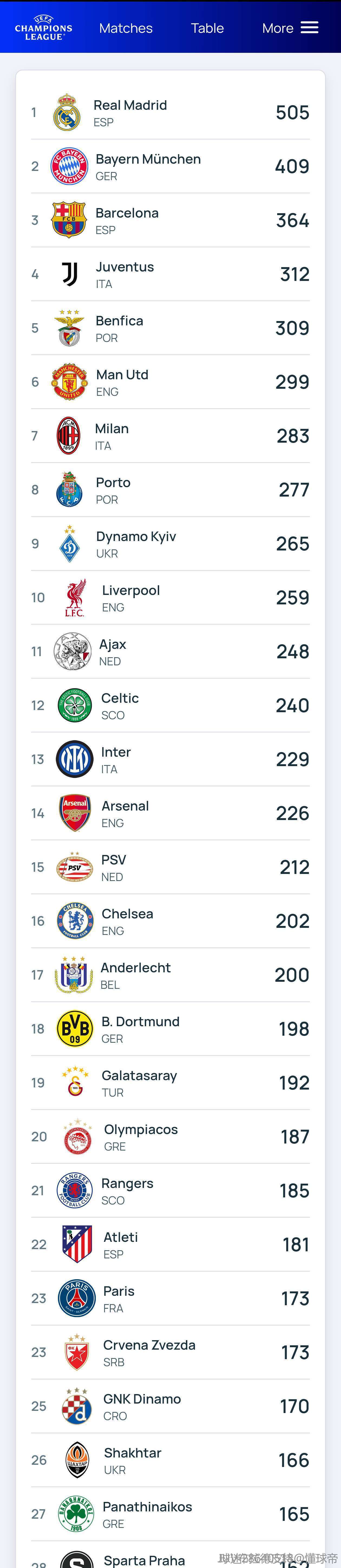Click the Liverpool L.F.C. badge

coord(75,598)
